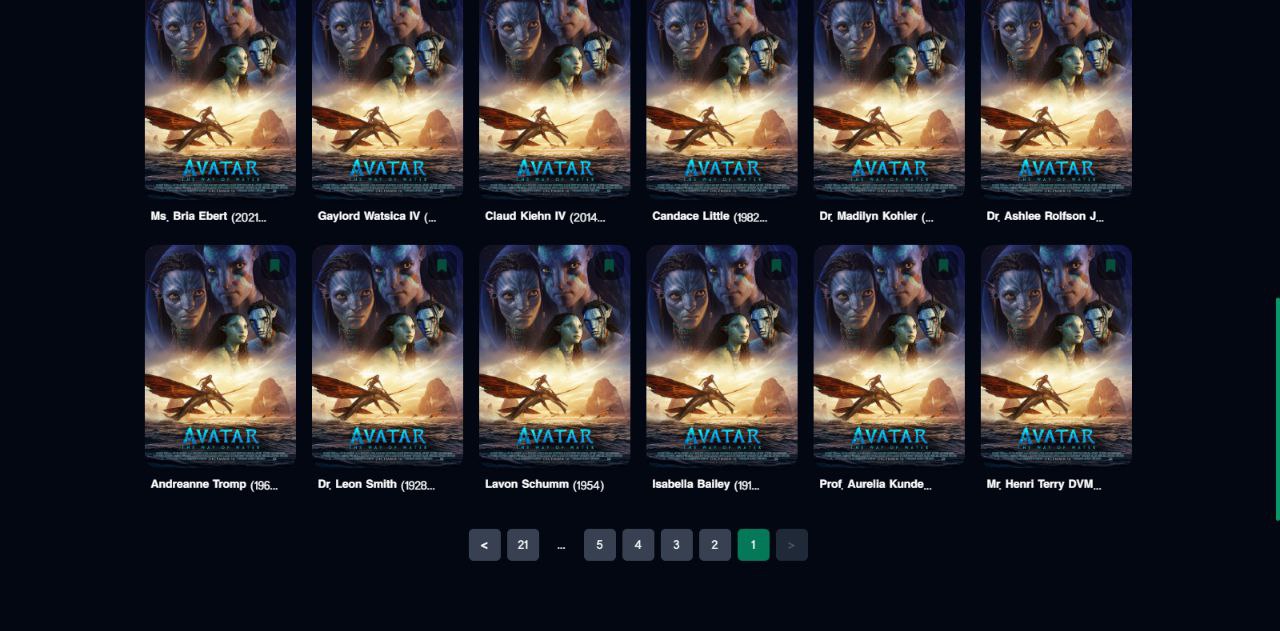Screen dimensions: 1280x631
Task: Open Isabella Bailey poster thumbnail
Action: [x=721, y=355]
